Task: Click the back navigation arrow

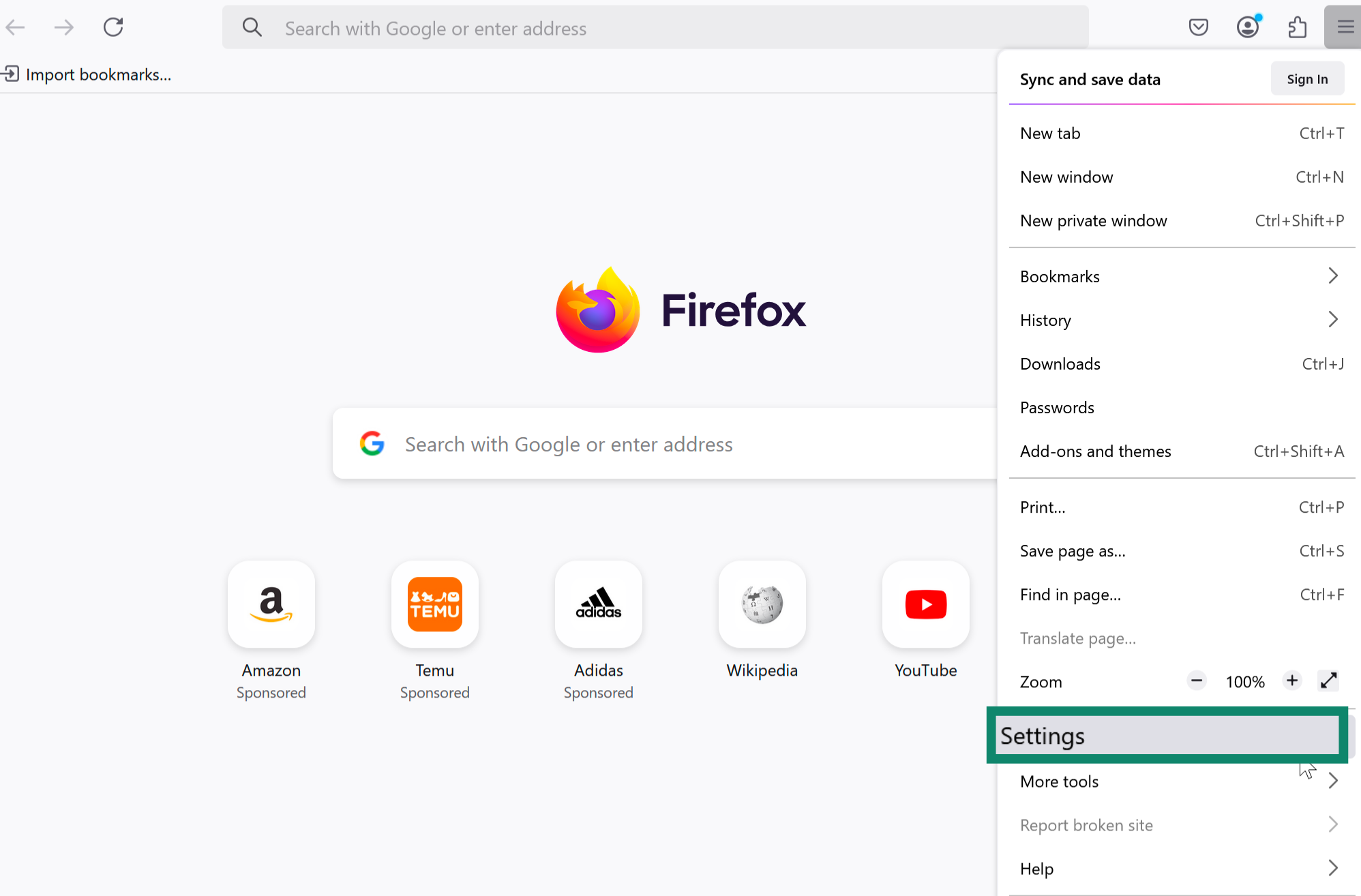Action: (x=16, y=27)
